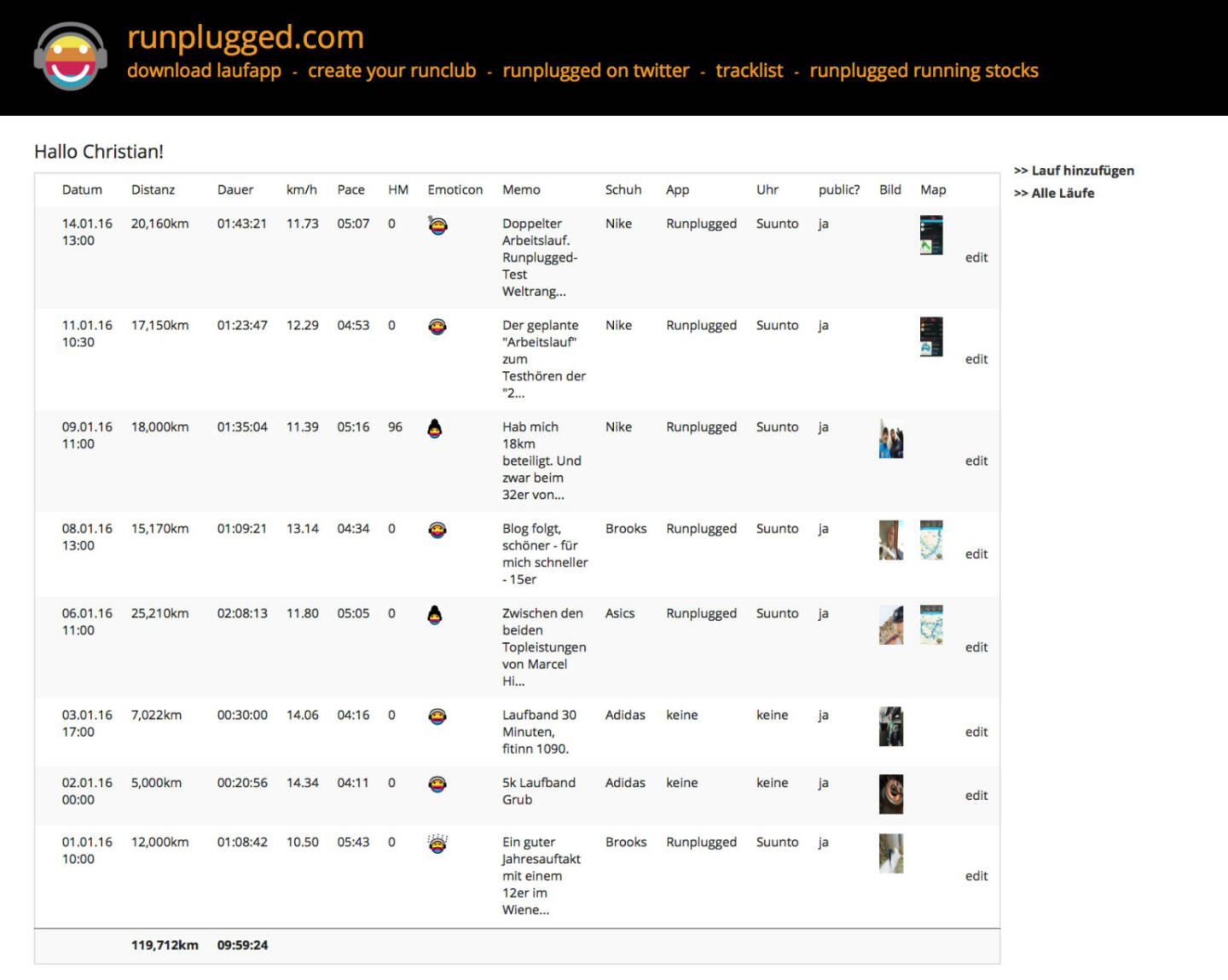This screenshot has width=1228, height=980.
Task: View the picture for the 02.01.16 treadmill run
Action: pos(890,794)
